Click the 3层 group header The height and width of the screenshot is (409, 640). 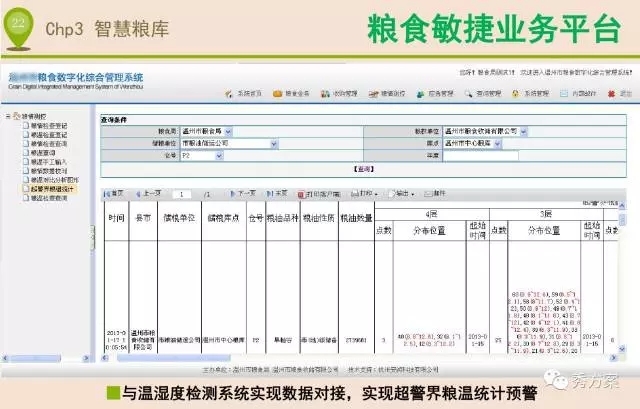pyautogui.click(x=546, y=214)
